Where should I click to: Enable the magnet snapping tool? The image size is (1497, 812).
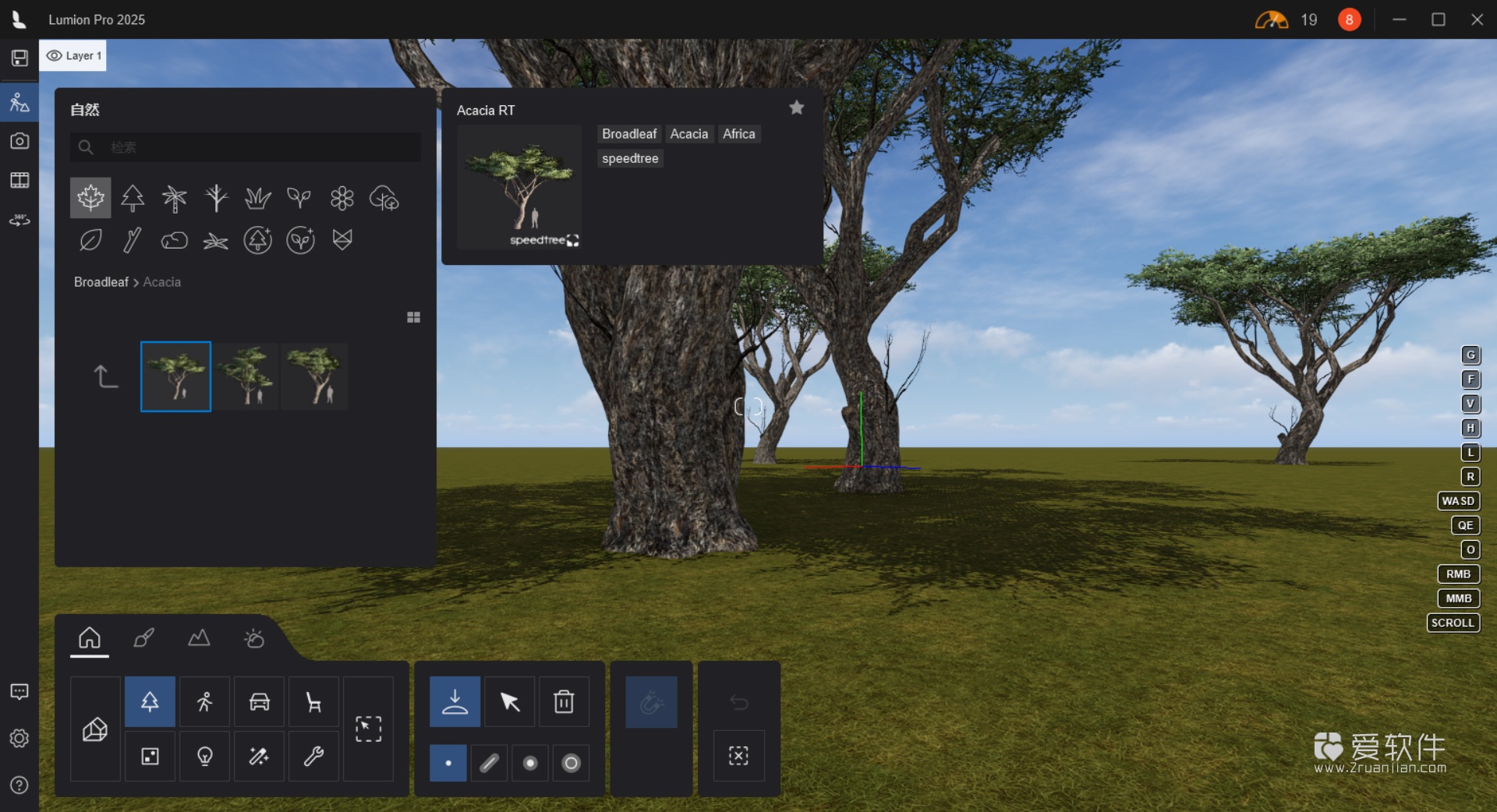click(x=651, y=701)
